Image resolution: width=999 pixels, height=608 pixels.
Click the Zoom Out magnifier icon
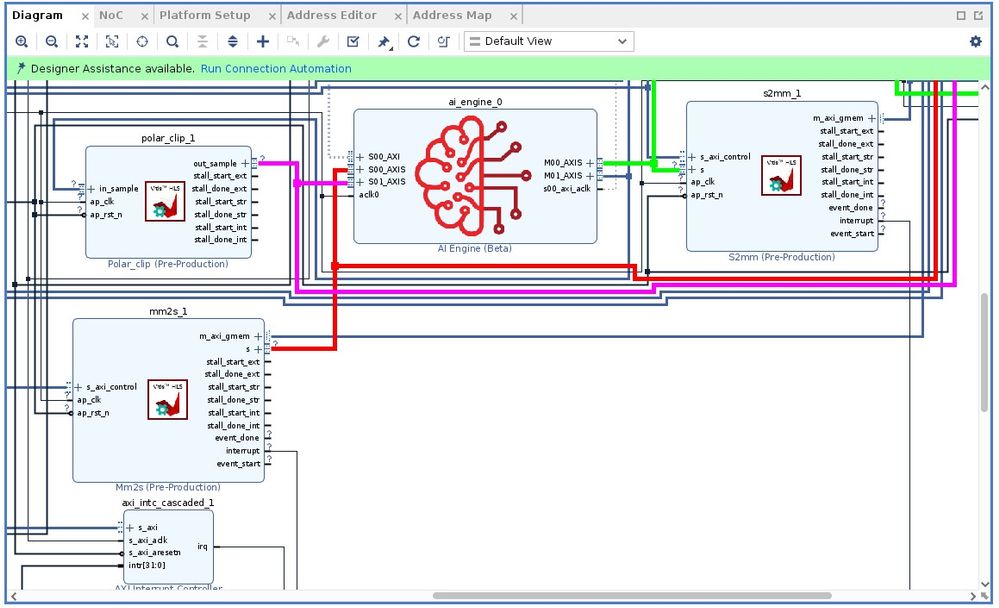click(52, 41)
